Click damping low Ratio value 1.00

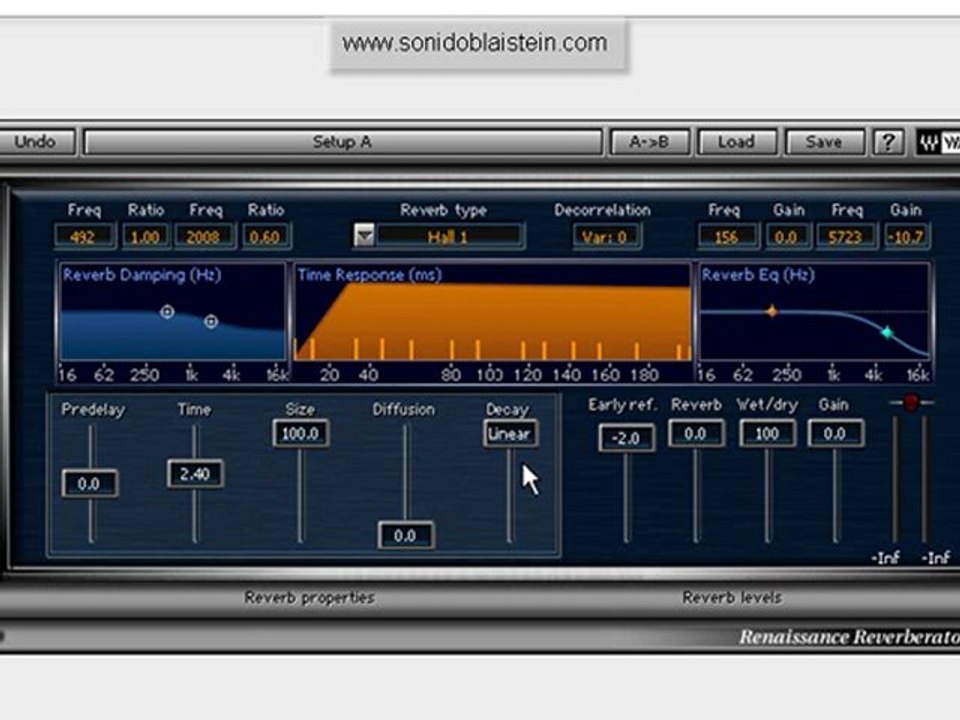145,236
